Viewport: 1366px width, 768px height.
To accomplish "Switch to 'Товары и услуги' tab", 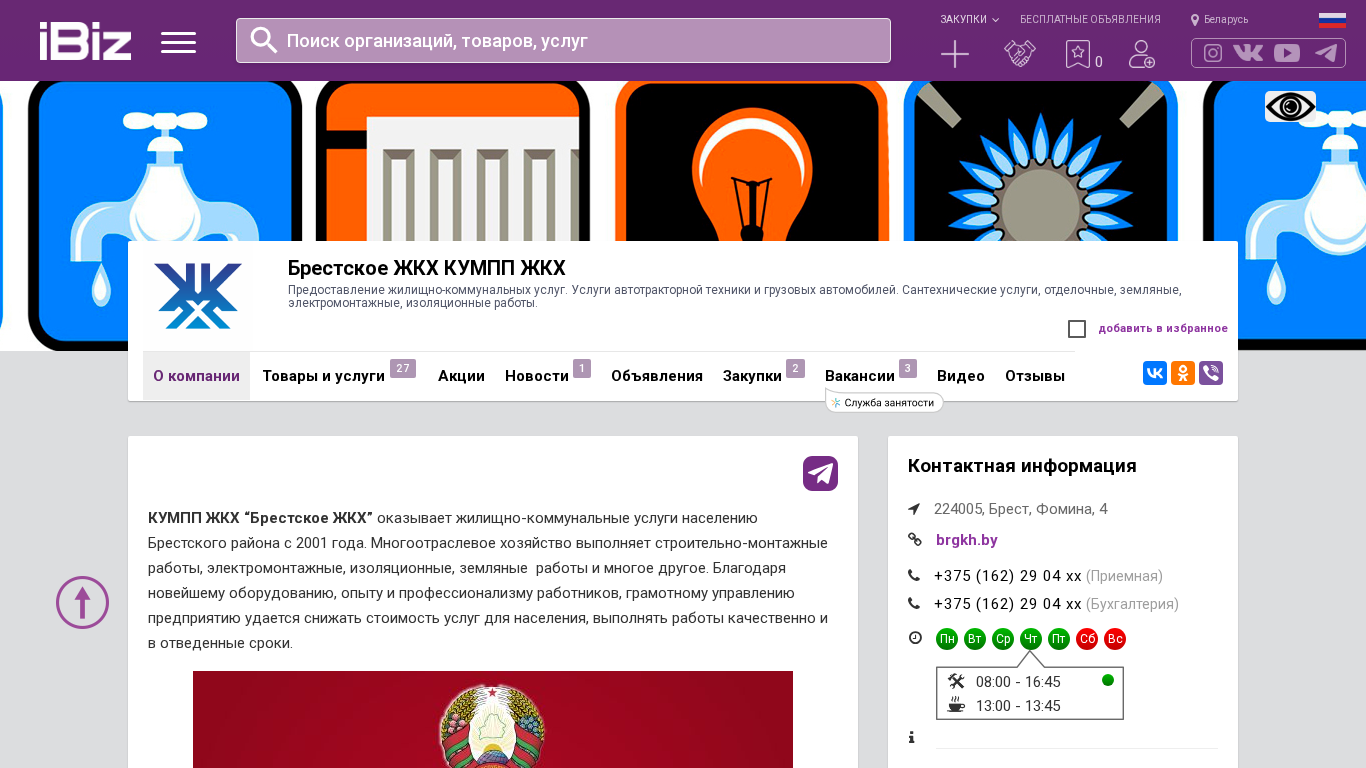I will pos(323,376).
